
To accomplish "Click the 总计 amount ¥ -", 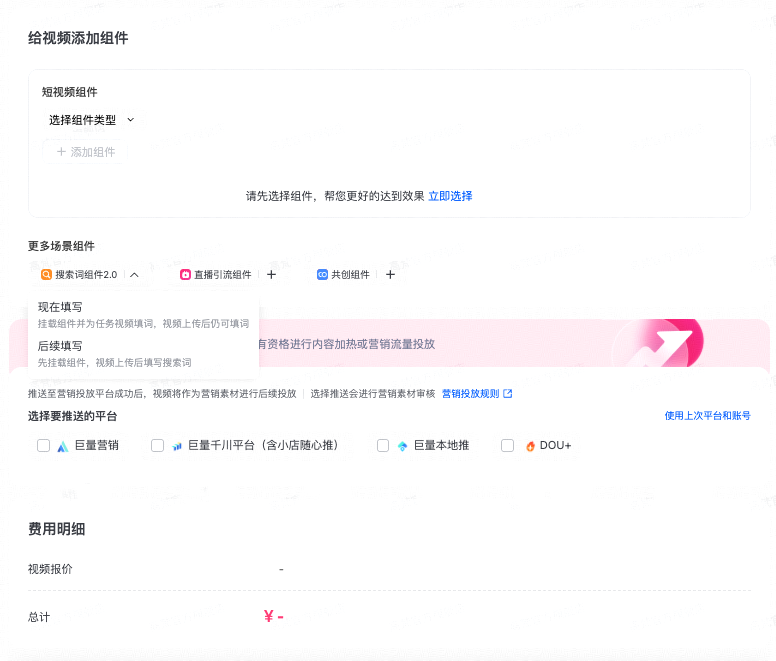I will [274, 616].
